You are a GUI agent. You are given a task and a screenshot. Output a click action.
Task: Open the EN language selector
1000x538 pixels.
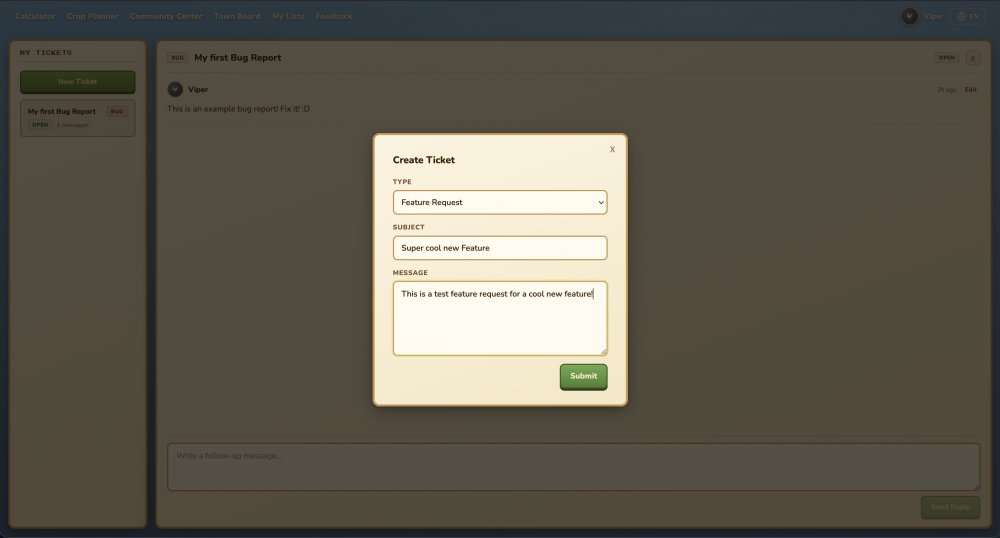point(968,16)
